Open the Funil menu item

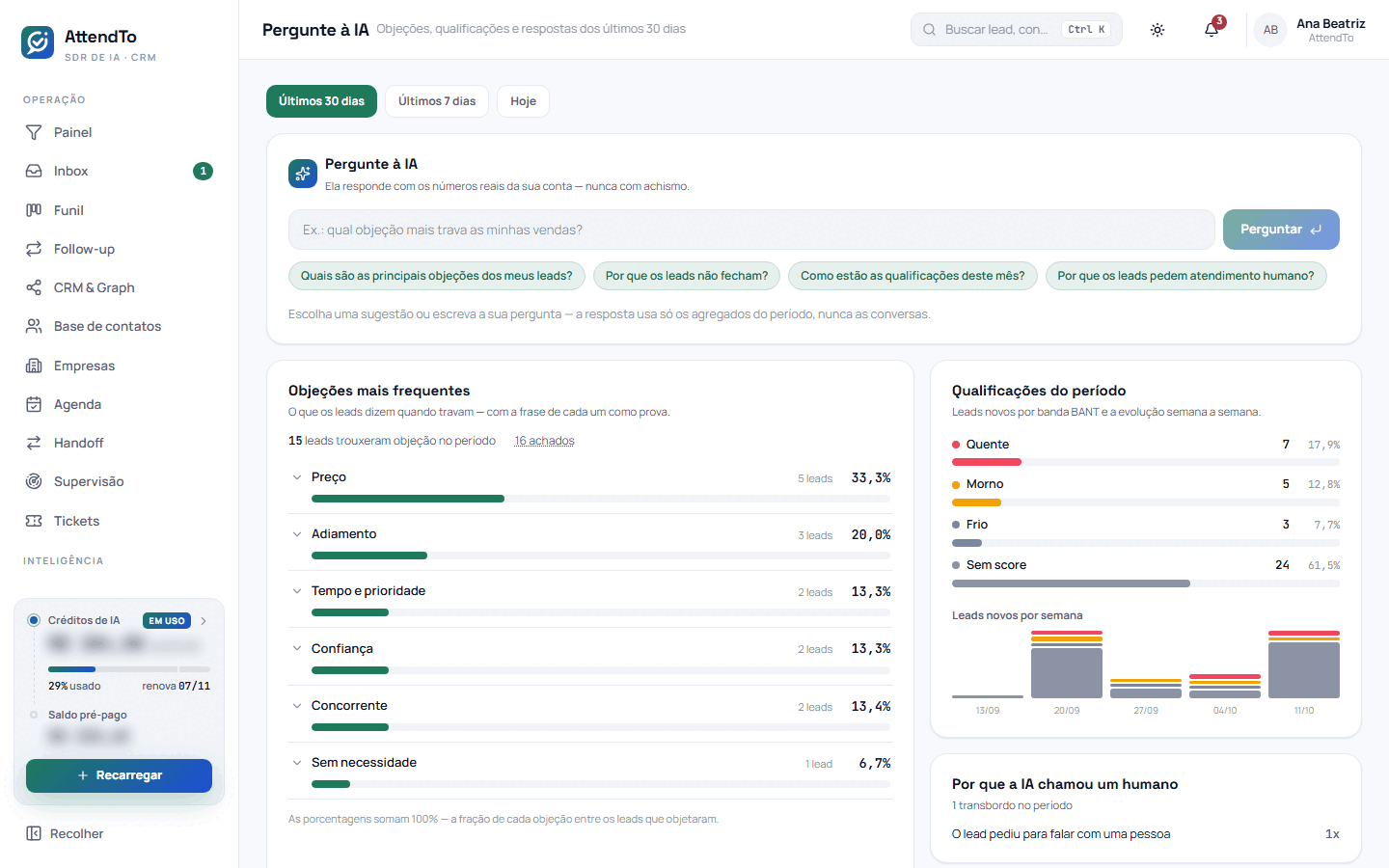click(x=120, y=210)
